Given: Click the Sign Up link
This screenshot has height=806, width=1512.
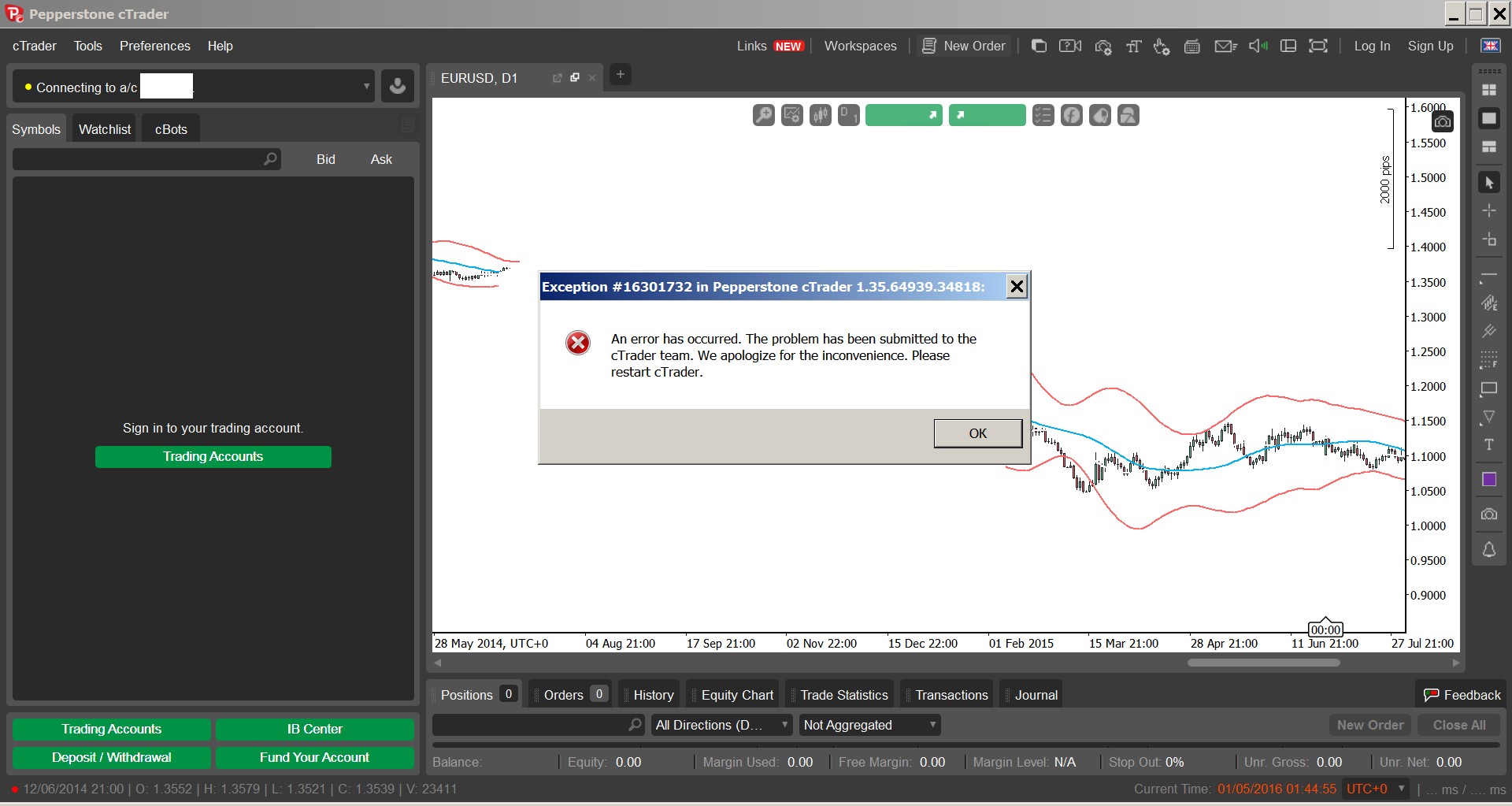Looking at the screenshot, I should coord(1430,46).
